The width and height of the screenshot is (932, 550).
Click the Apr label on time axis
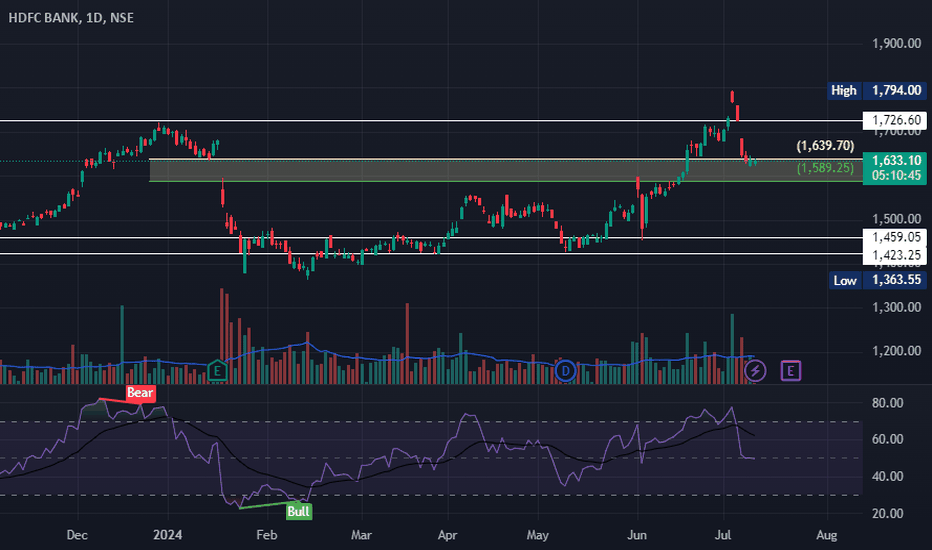[x=448, y=535]
